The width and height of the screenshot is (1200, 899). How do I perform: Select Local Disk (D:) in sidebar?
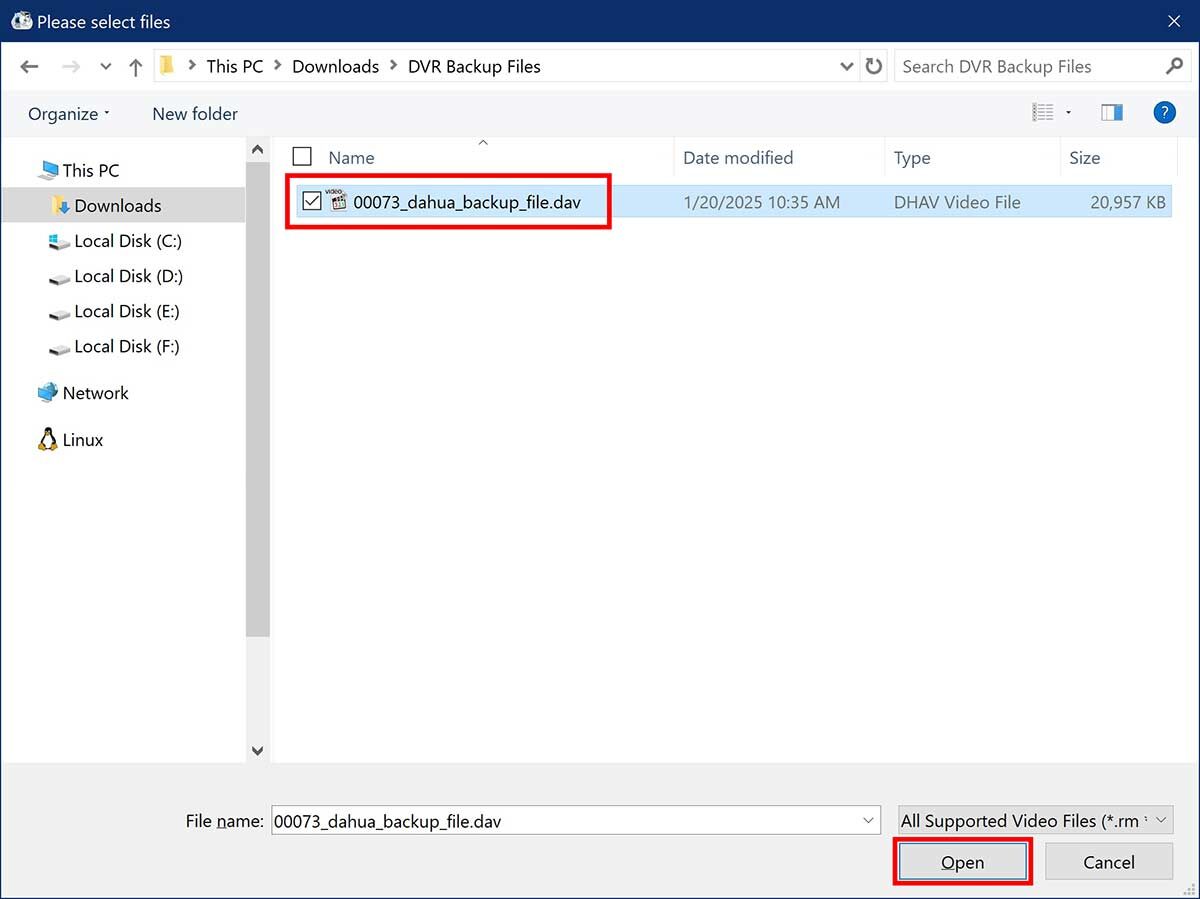tap(128, 276)
